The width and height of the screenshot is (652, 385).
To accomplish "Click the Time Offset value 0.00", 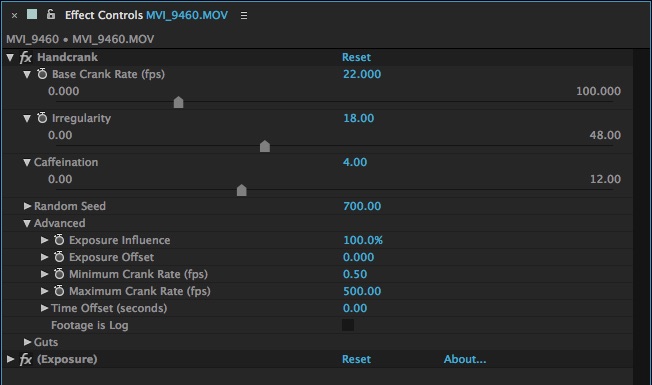I will pos(355,309).
